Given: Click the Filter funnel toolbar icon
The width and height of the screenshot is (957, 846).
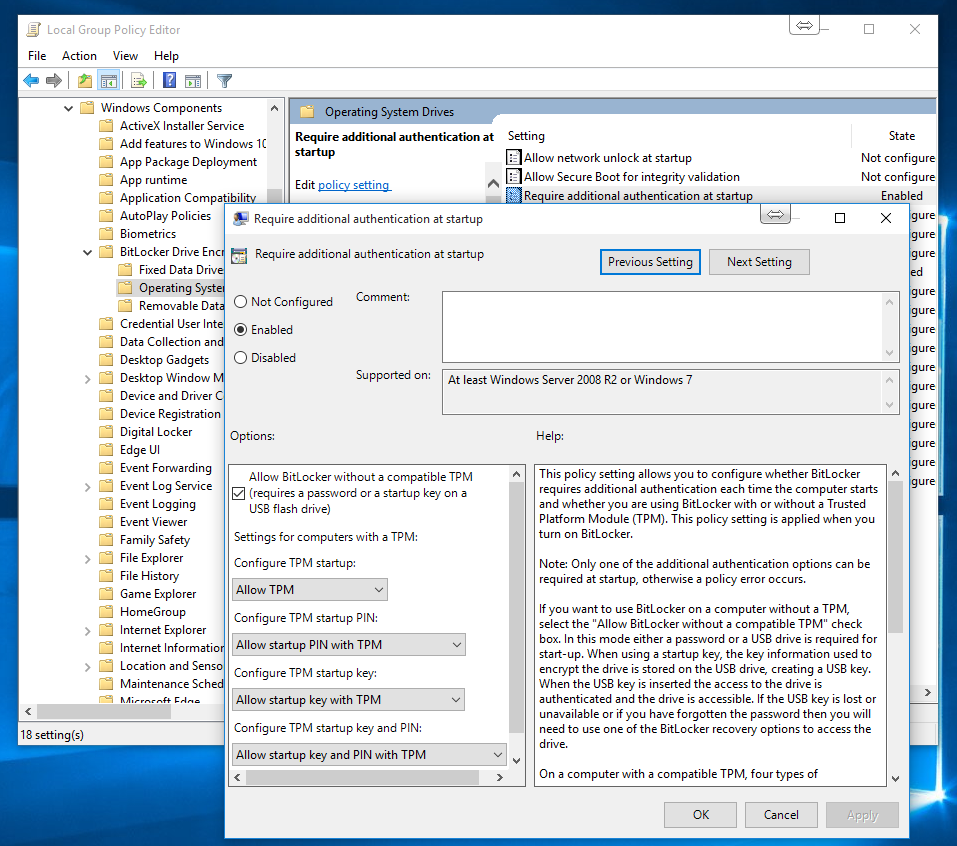Looking at the screenshot, I should point(225,81).
